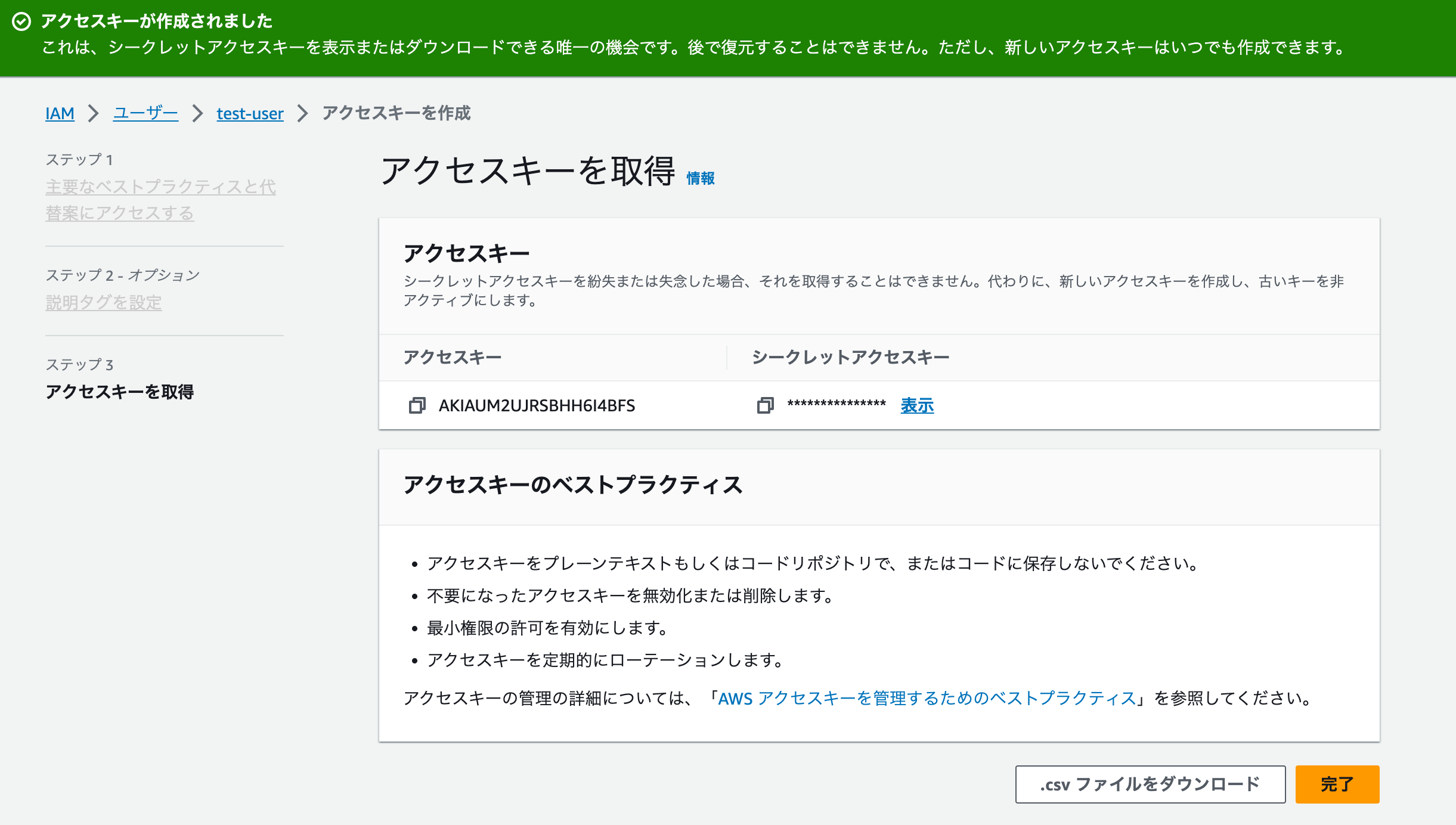Click banner title アクセスキーが作成されました
This screenshot has height=825, width=1456.
coord(157,21)
